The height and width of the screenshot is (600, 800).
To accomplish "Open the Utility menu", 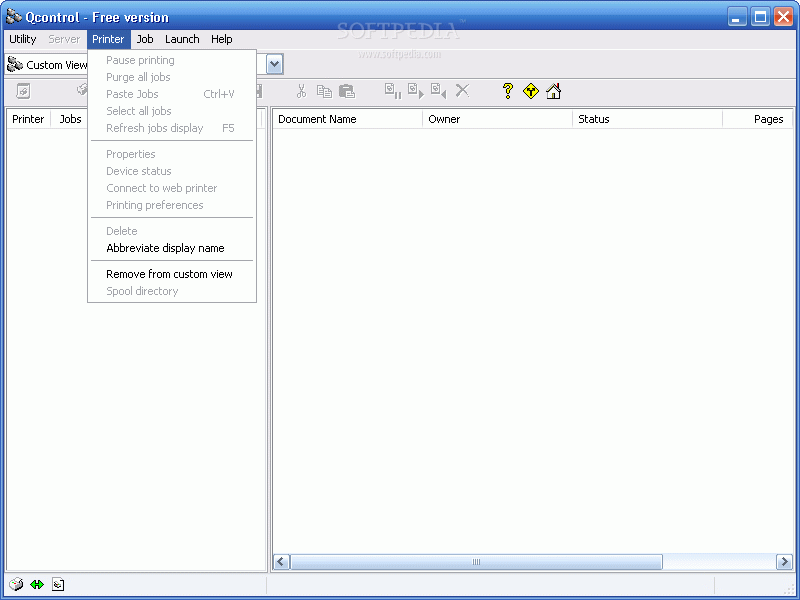I will (23, 39).
